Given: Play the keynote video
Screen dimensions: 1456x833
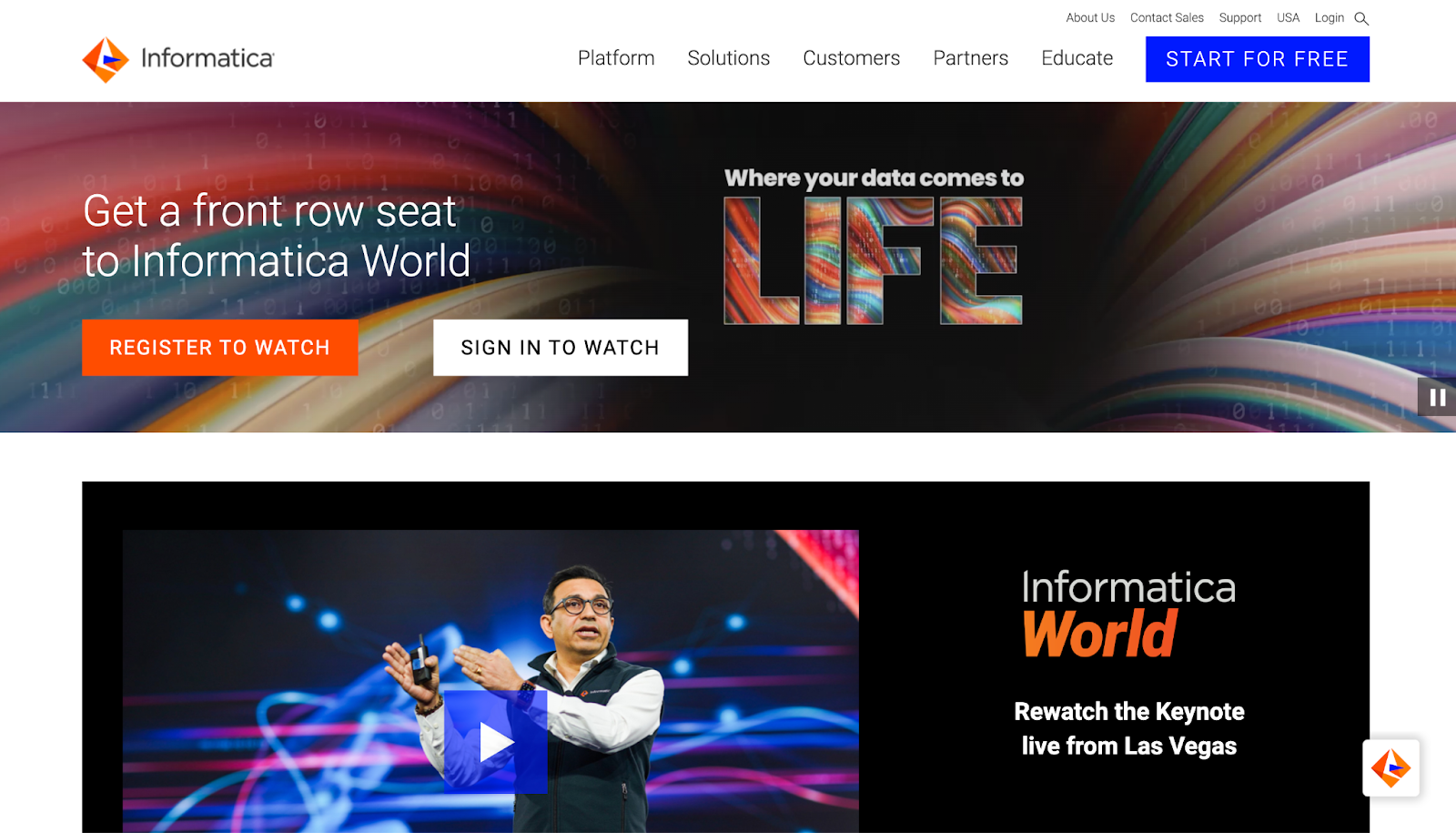Looking at the screenshot, I should (x=495, y=741).
